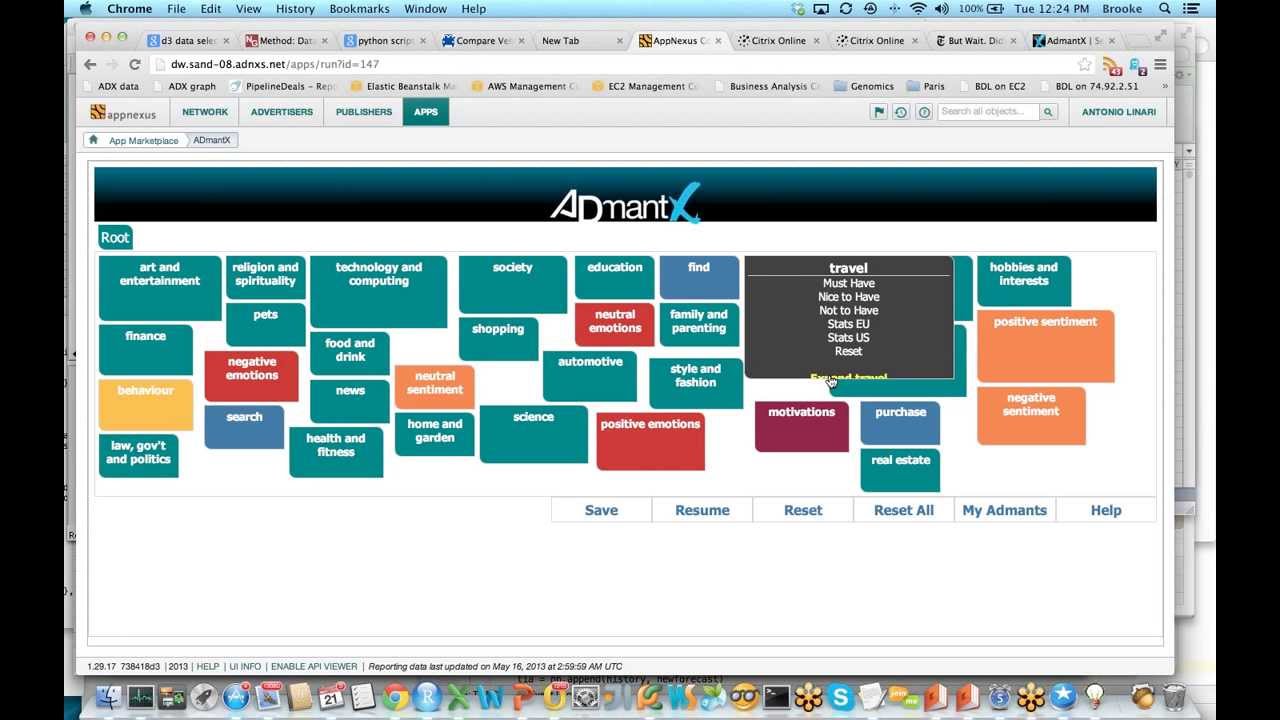Open the Trash in the Dock
This screenshot has width=1280, height=720.
click(x=1174, y=697)
